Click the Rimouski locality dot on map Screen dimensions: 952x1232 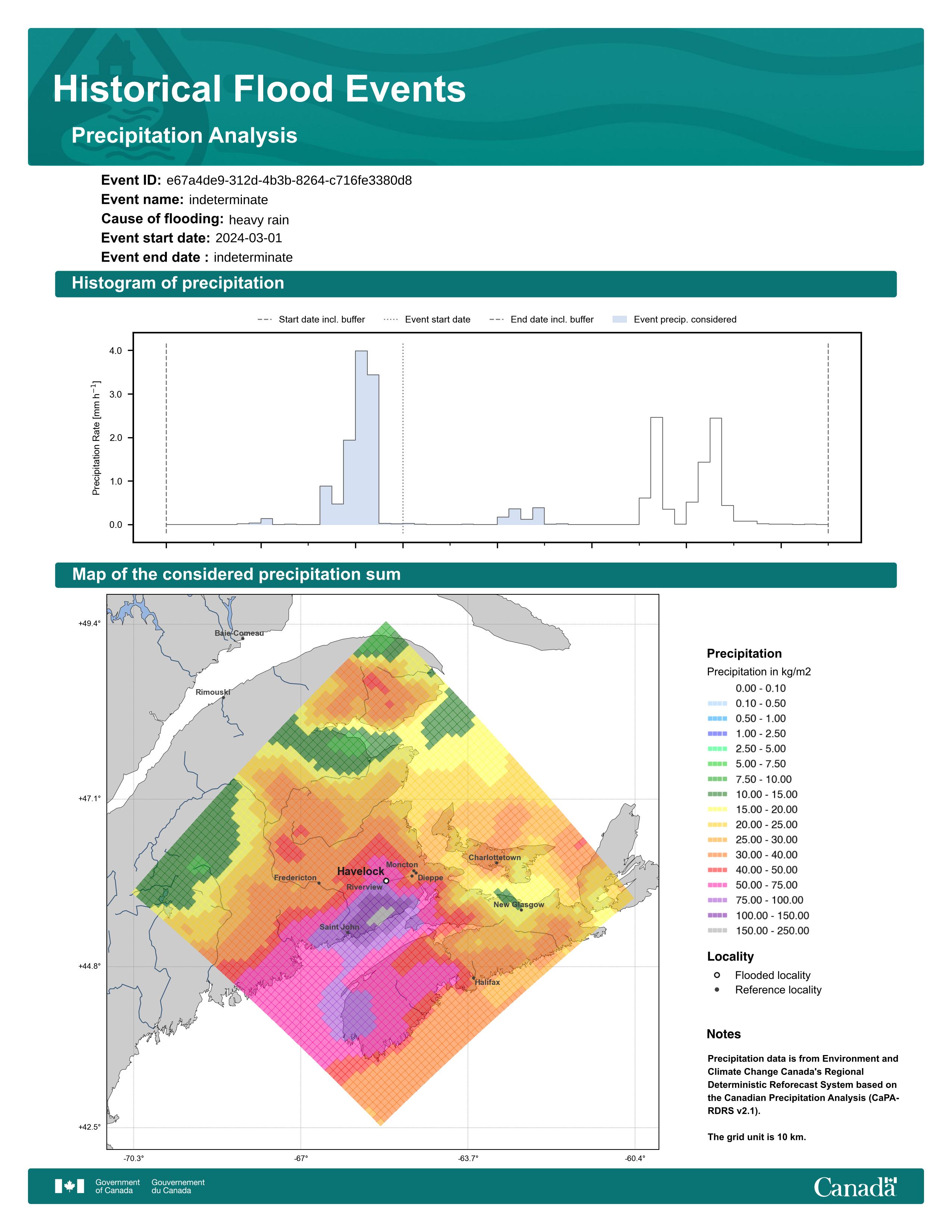[x=223, y=697]
